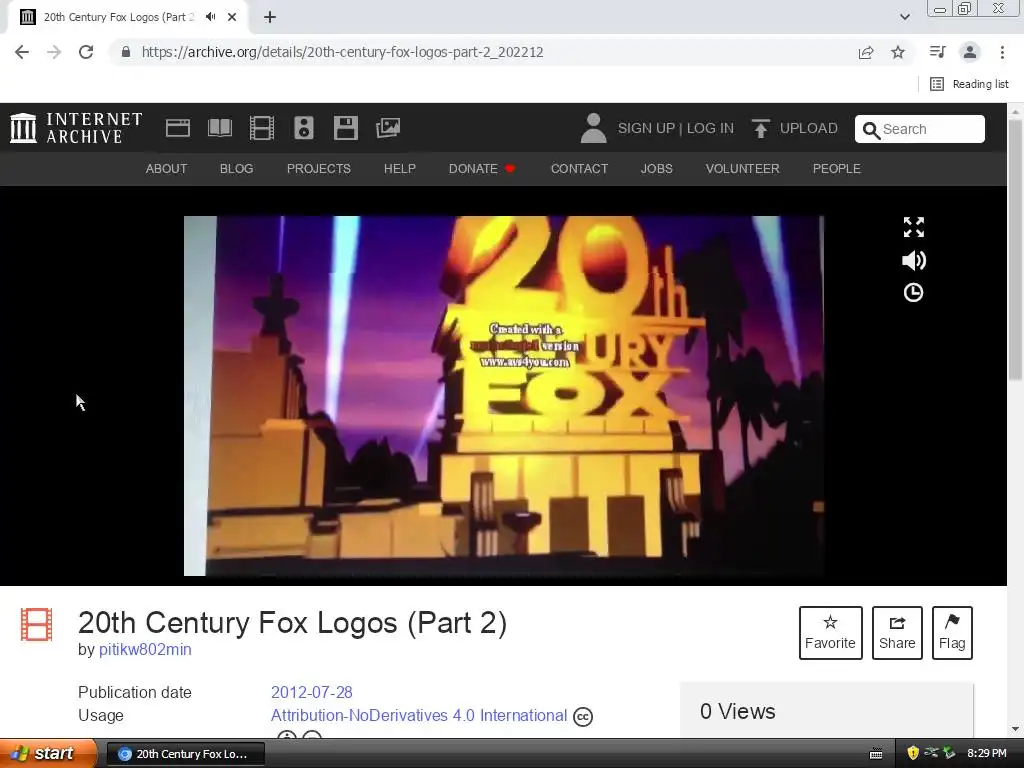Click the Upload arrow icon

(760, 128)
